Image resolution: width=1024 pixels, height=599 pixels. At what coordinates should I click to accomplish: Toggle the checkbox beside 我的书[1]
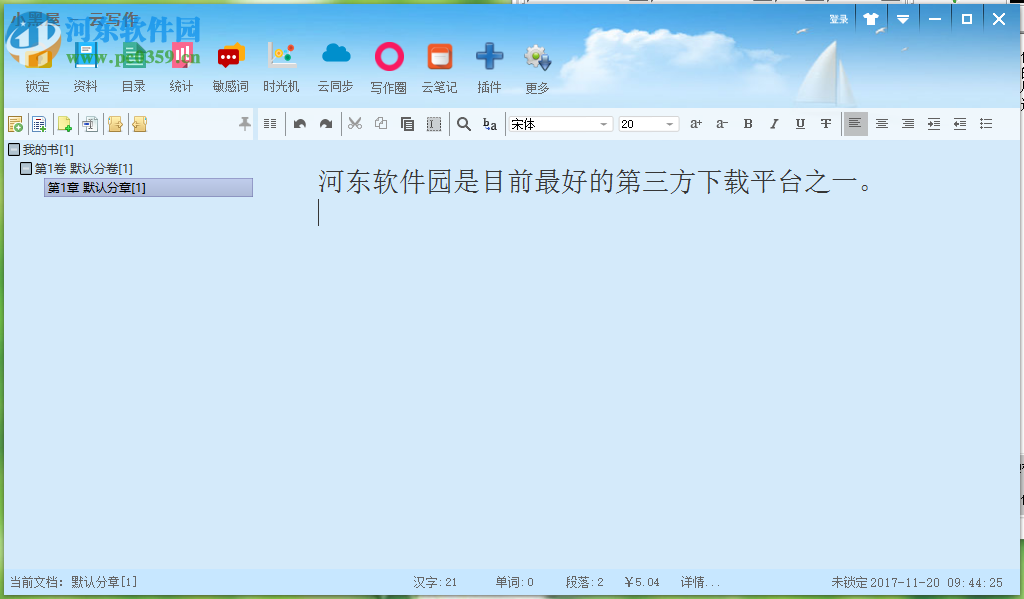[14, 148]
